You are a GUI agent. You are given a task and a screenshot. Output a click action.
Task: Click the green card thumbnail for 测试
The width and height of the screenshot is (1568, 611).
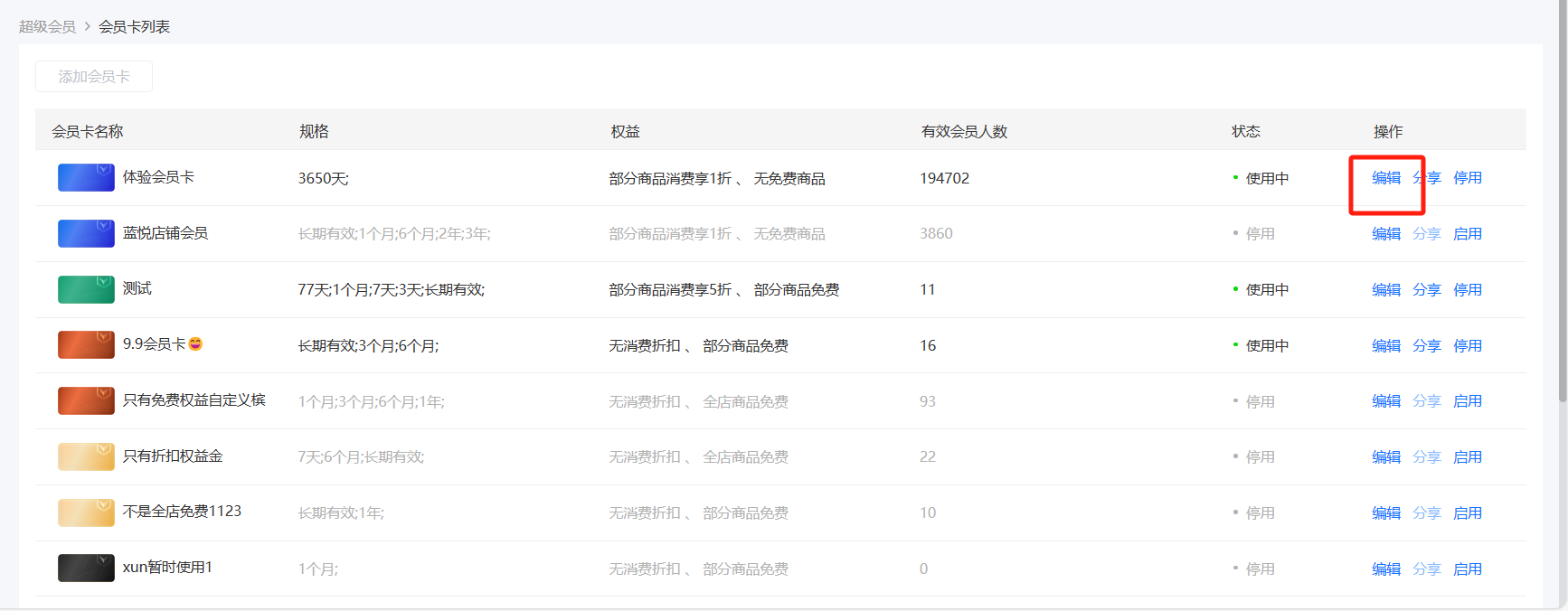[86, 289]
